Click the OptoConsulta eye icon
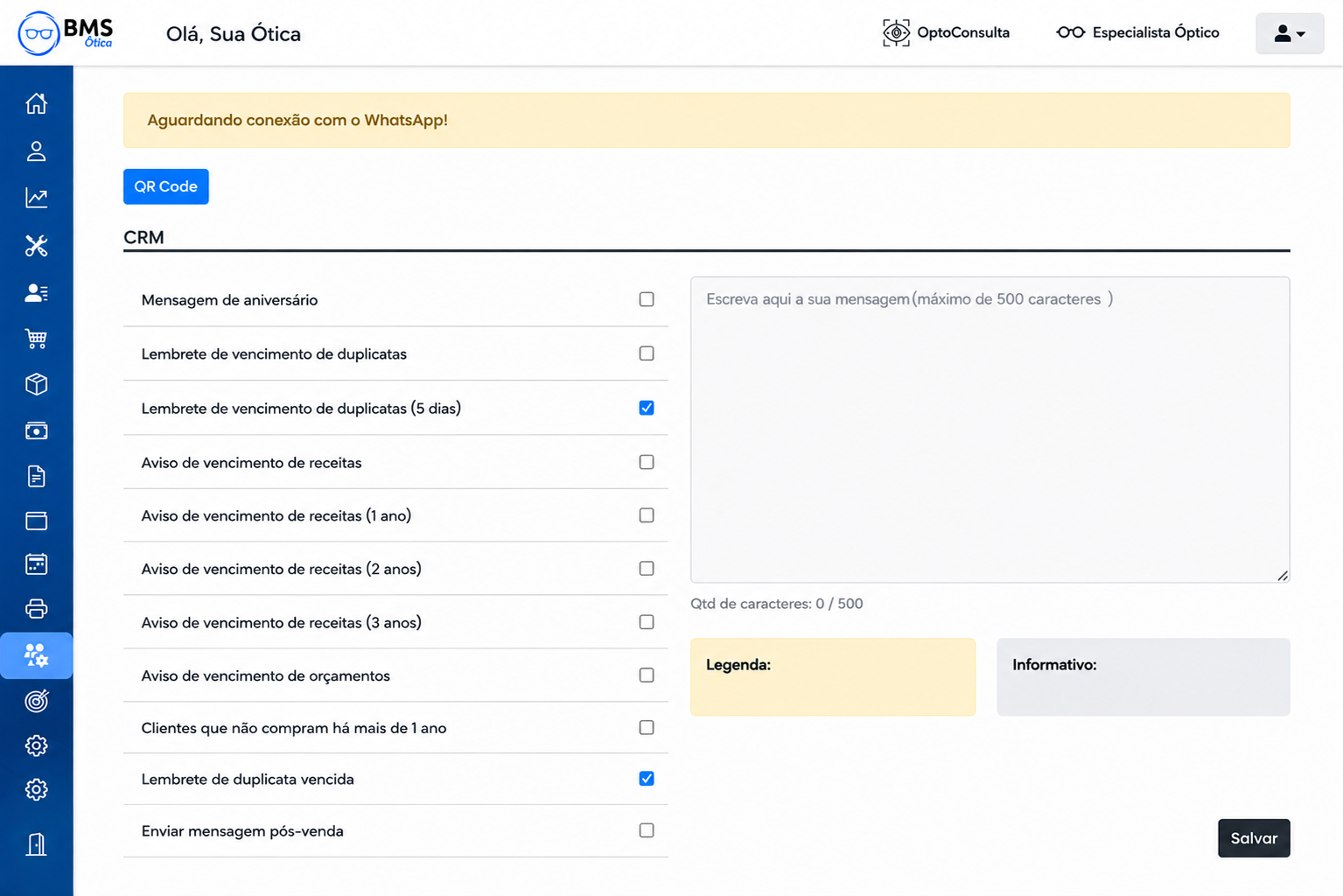The height and width of the screenshot is (896, 1343). click(x=896, y=33)
